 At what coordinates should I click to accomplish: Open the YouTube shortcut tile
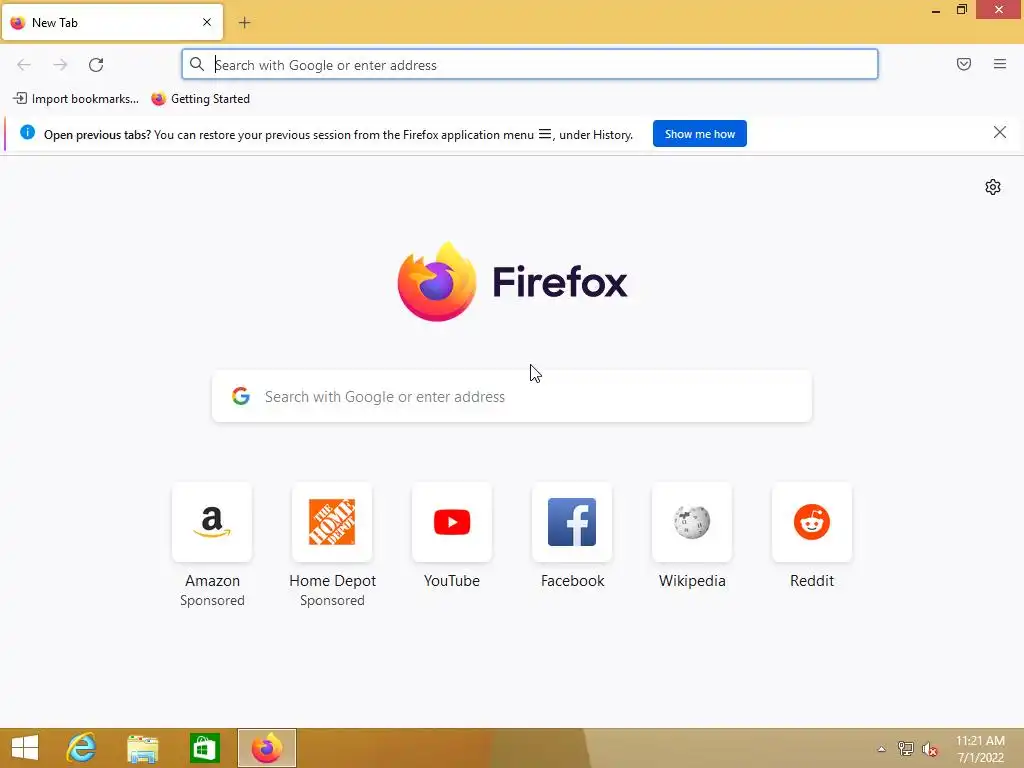click(452, 522)
